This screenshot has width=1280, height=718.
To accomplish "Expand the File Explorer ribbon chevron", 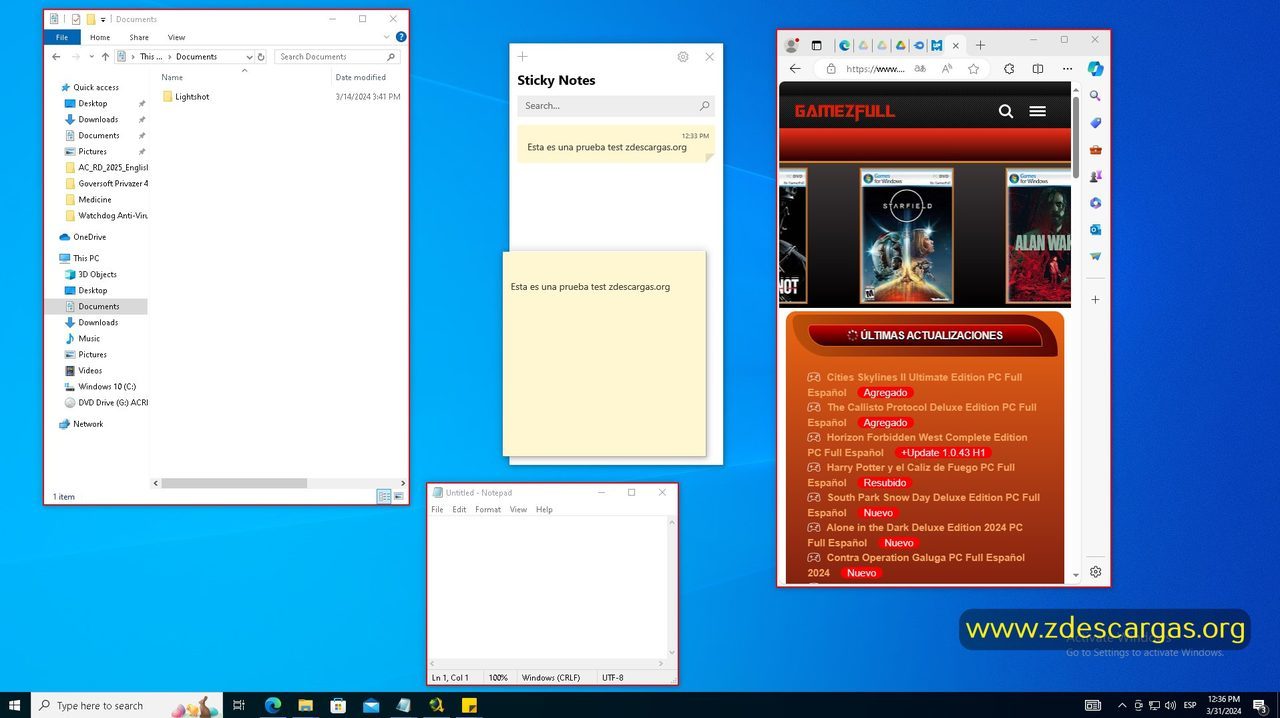I will click(387, 37).
